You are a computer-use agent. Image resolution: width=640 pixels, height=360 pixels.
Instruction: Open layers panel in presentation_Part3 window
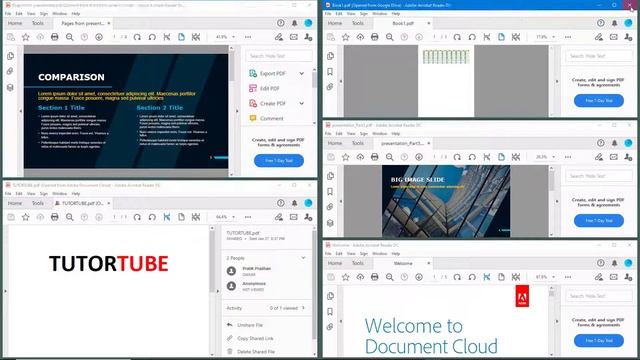pos(330,223)
